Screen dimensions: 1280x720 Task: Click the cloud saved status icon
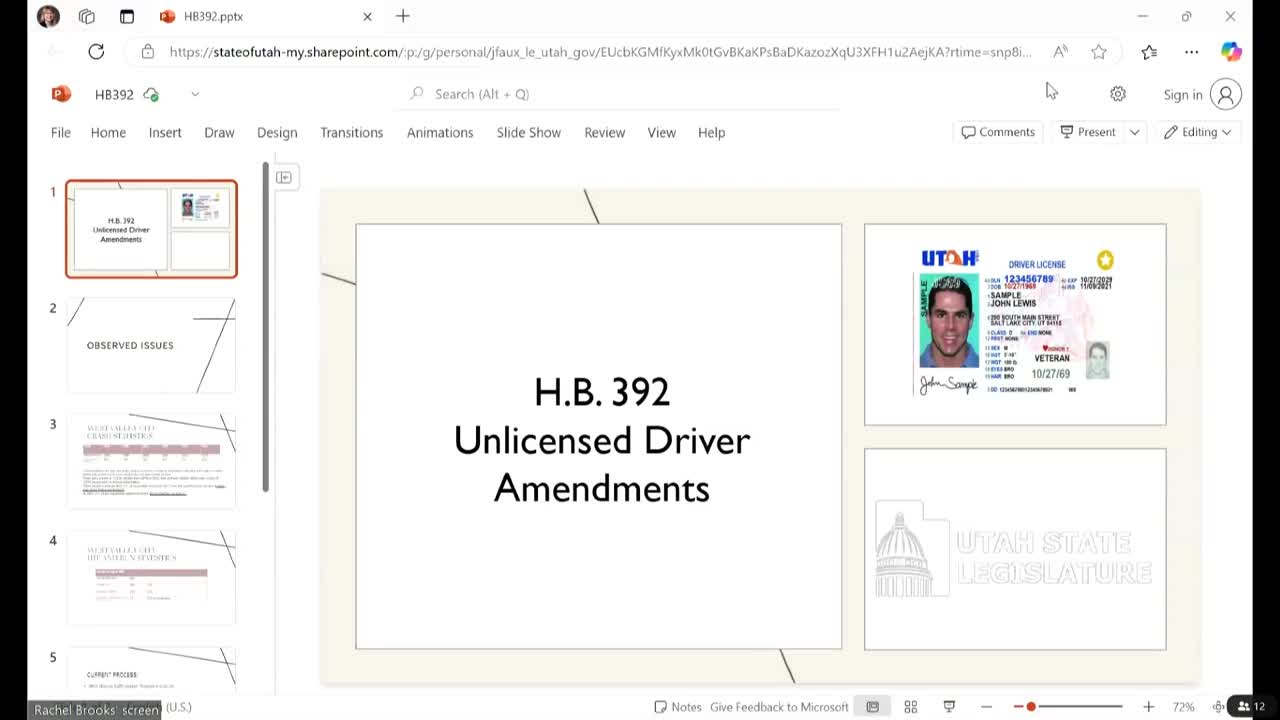[x=151, y=94]
